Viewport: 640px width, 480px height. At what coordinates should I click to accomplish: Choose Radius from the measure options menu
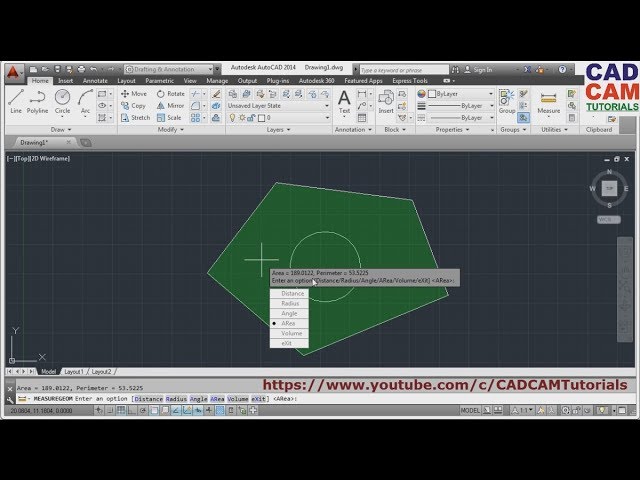click(289, 303)
